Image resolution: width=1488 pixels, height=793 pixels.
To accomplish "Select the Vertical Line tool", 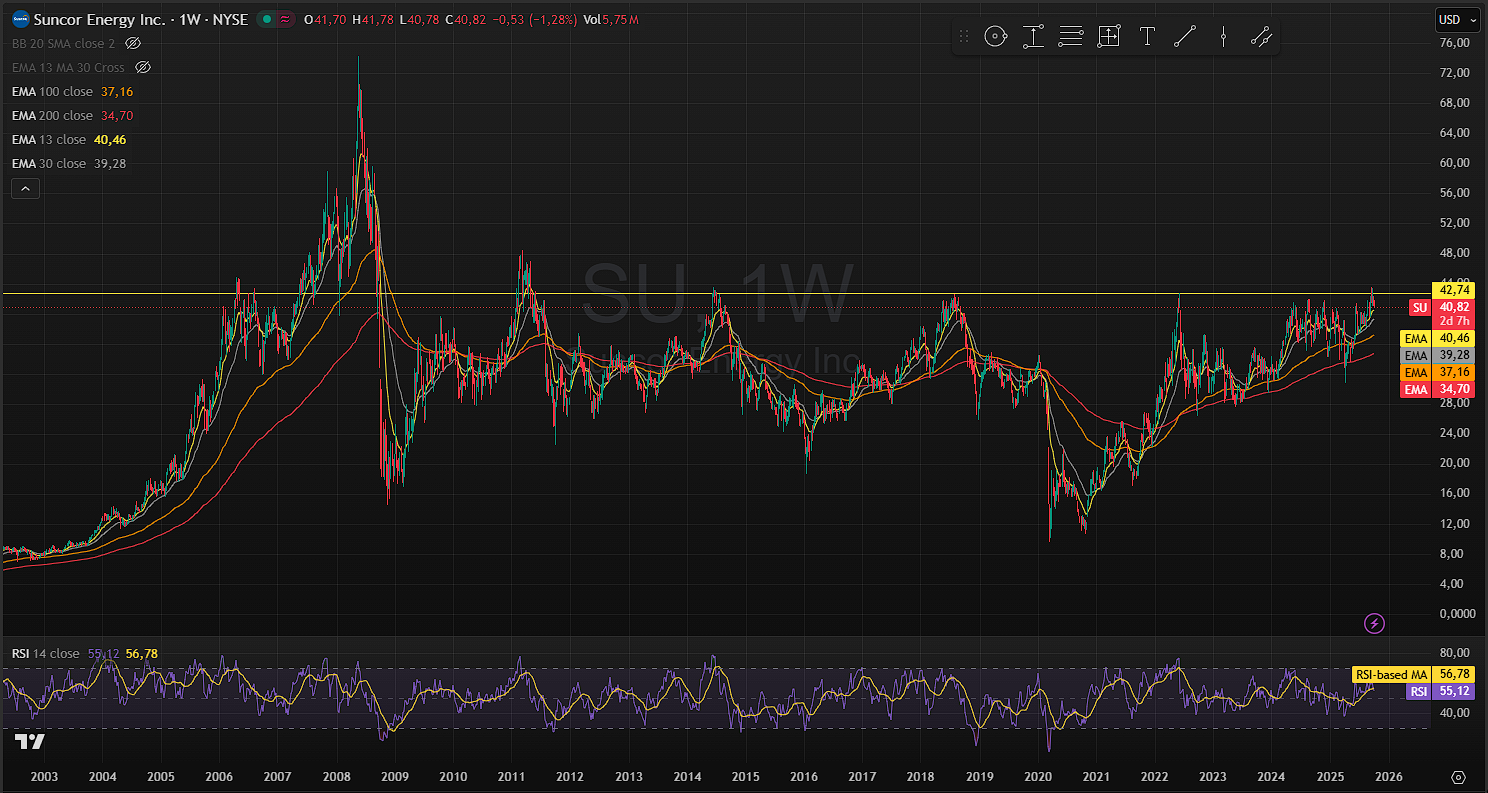I will [1223, 37].
